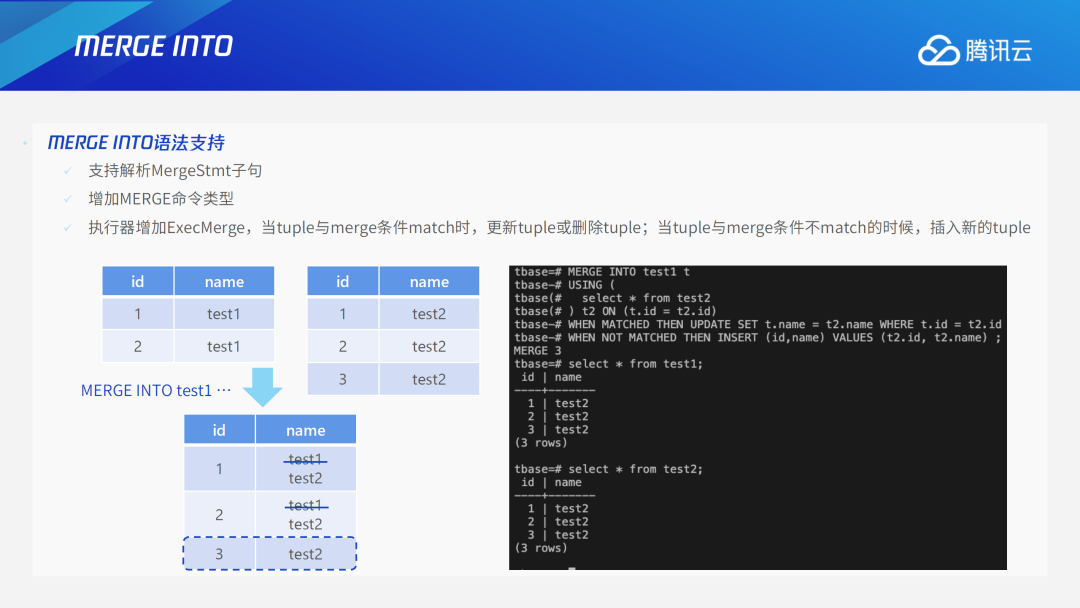Click the 'MERGE INTO test1 …' label

(156, 390)
